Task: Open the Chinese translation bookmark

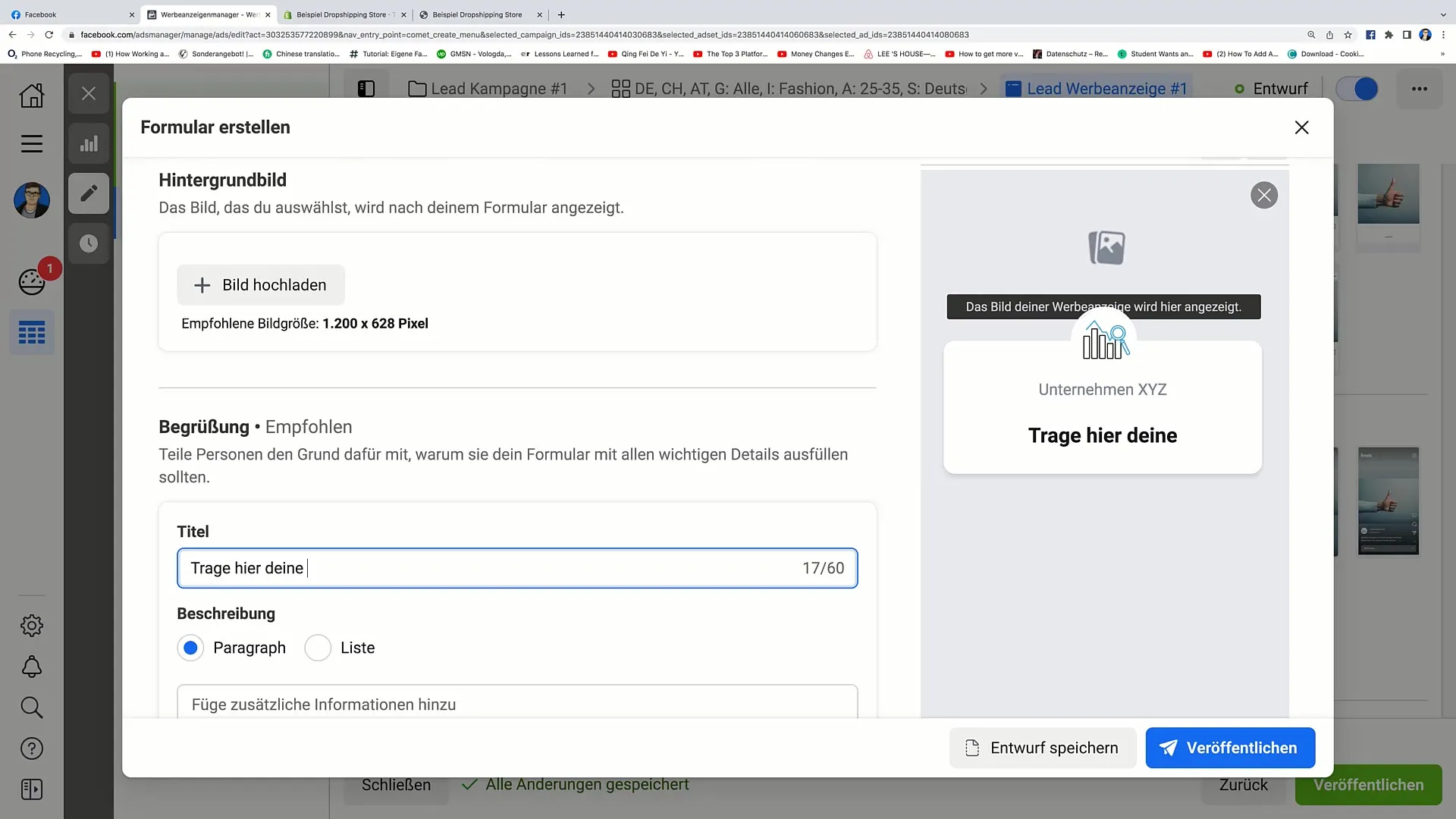Action: (x=301, y=54)
